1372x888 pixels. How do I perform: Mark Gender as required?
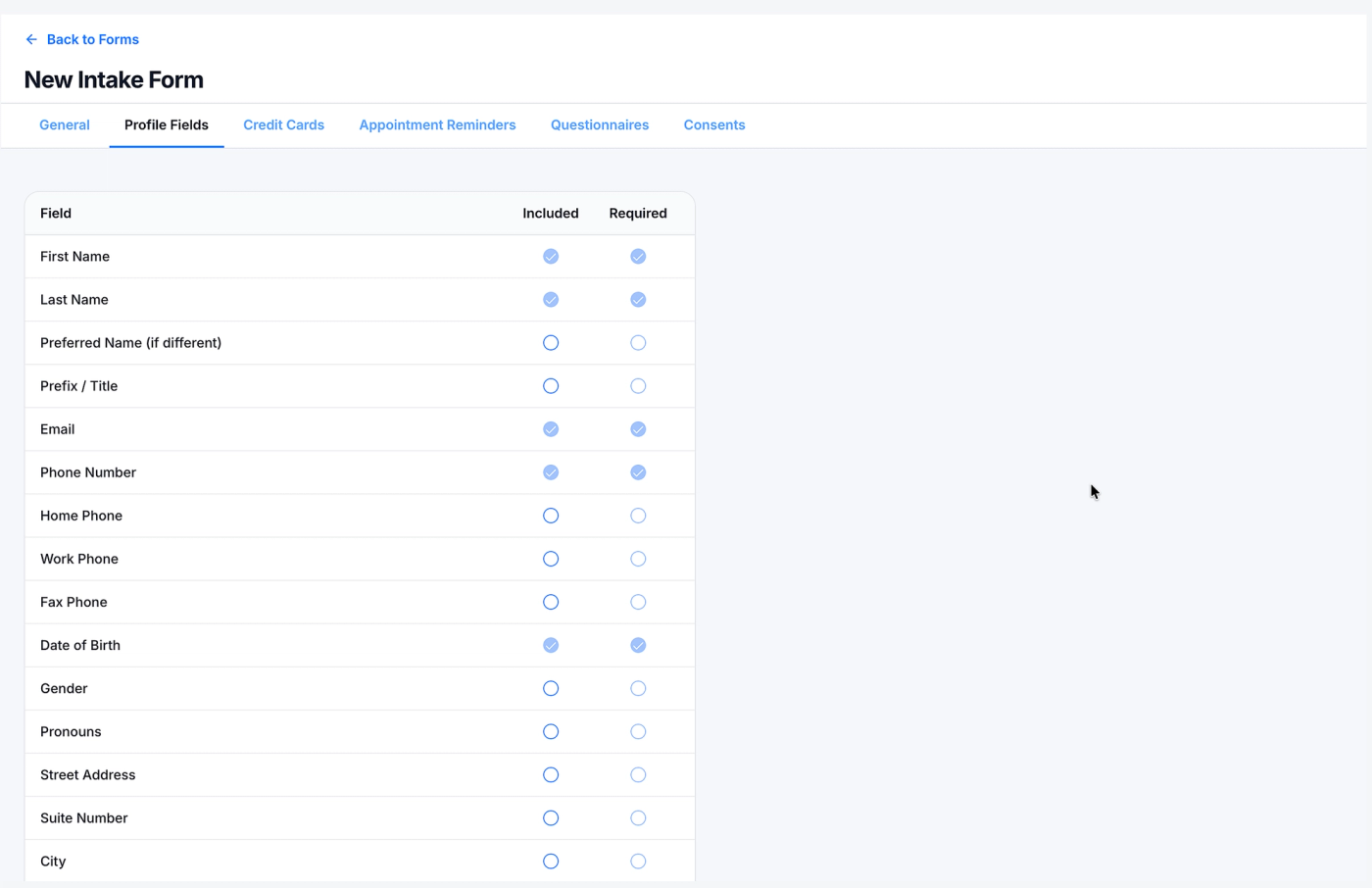pos(638,688)
